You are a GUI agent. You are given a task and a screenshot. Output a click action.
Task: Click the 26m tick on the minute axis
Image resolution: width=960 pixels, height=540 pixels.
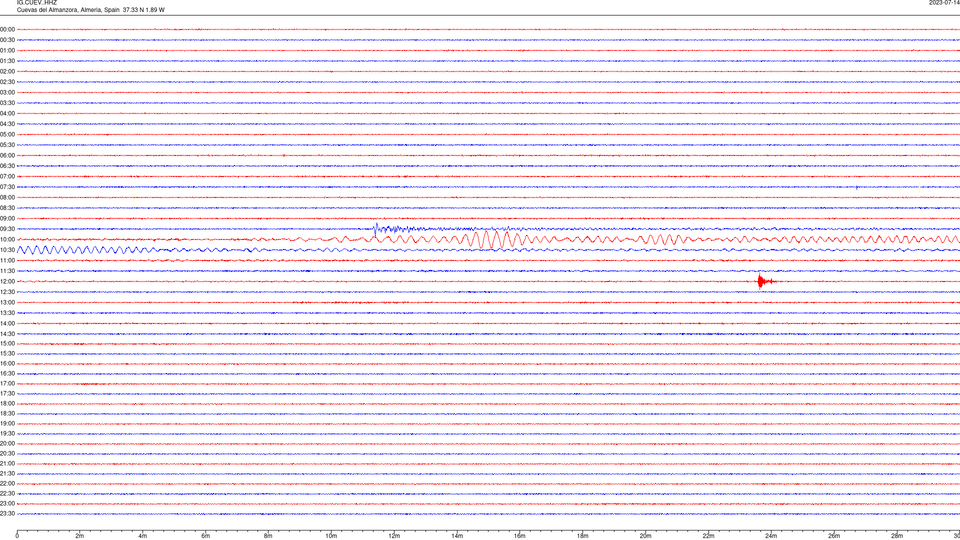[834, 536]
